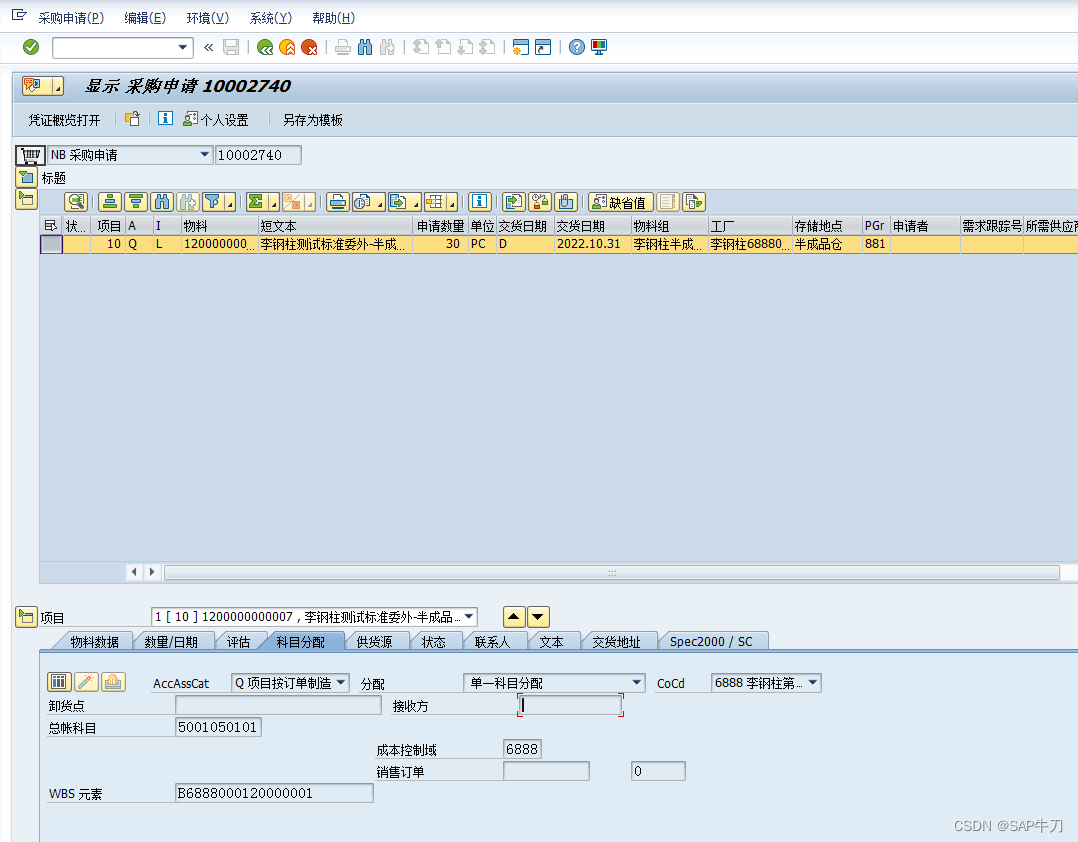Go to previous item with the up arrow button
The image size is (1078, 842).
pos(514,617)
